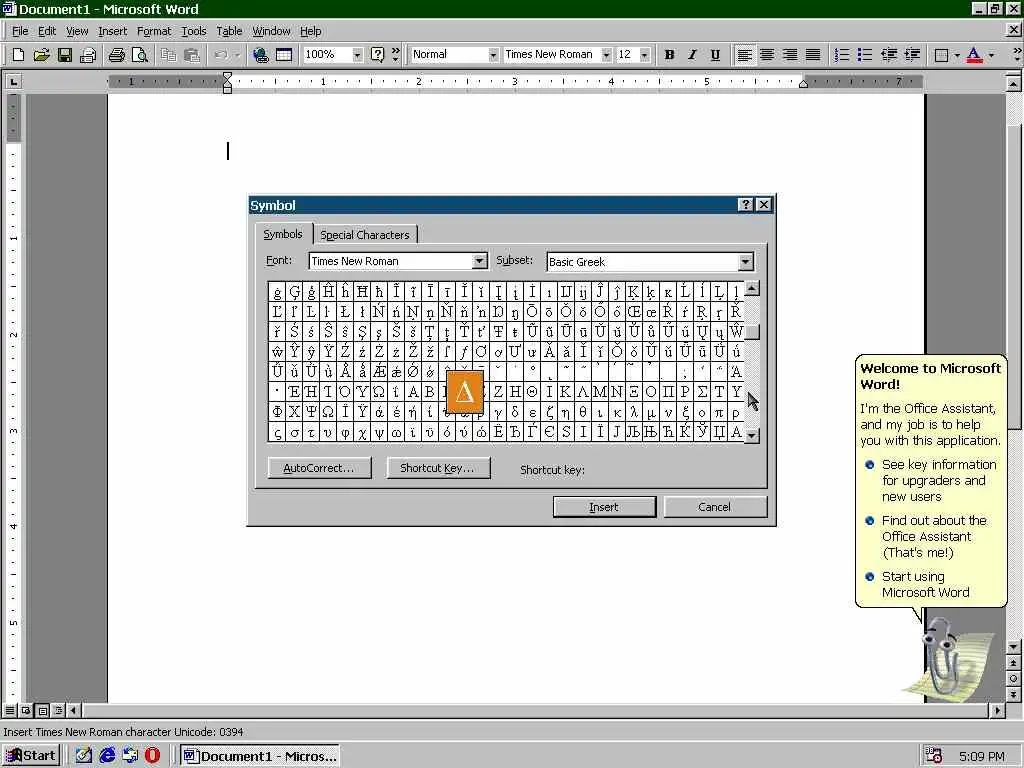Print the document with printer icon

pyautogui.click(x=116, y=55)
